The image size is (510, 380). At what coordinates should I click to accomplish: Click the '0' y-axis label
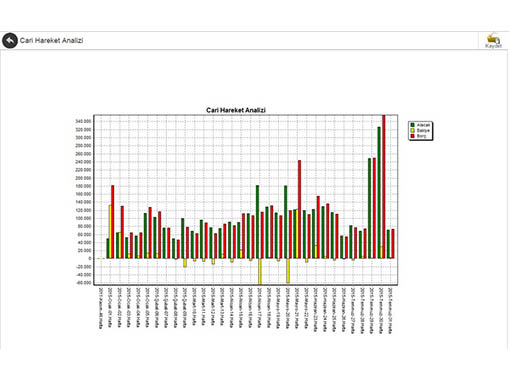coord(90,259)
